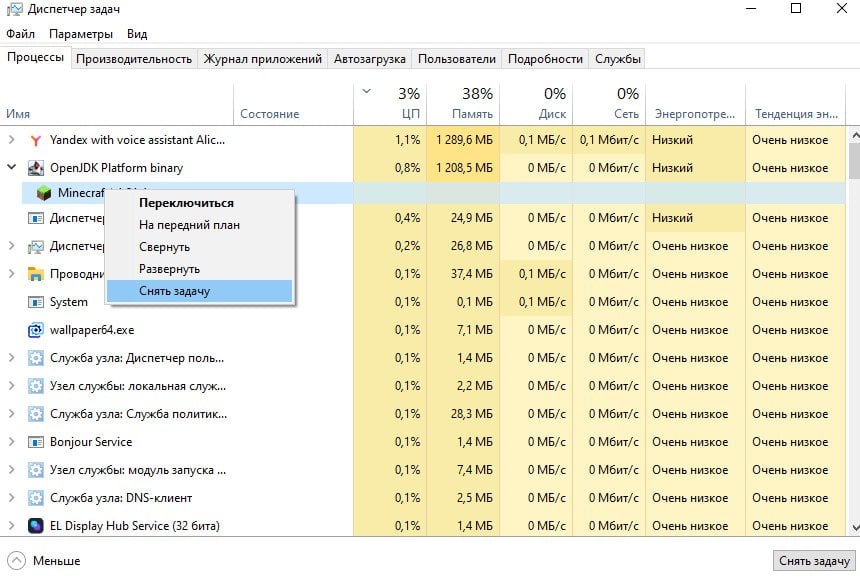Choose Переключиться in the context menu

click(x=199, y=203)
